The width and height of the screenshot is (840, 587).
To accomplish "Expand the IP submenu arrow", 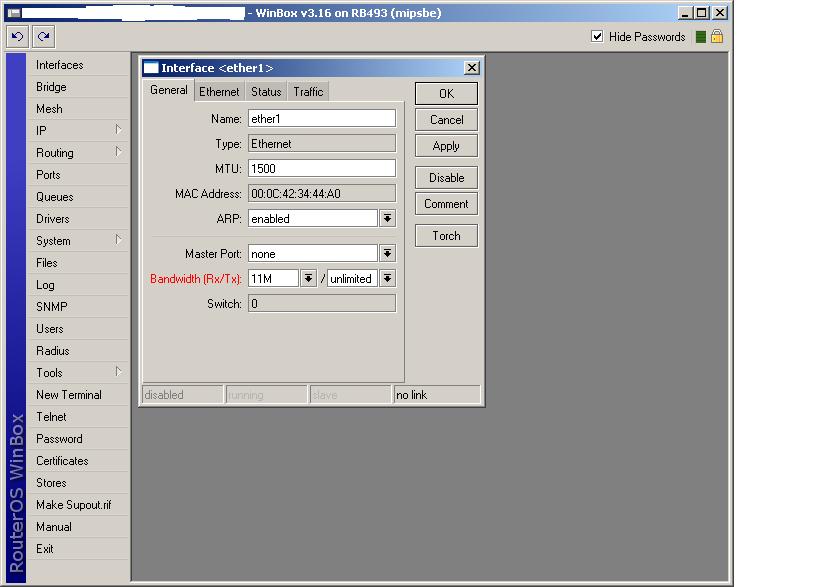I will [118, 130].
